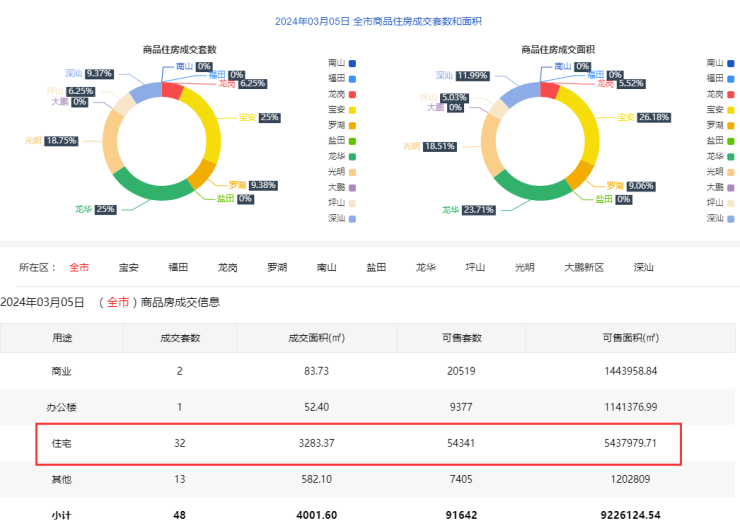
Task: Select the 全市 district tab
Action: pyautogui.click(x=79, y=267)
